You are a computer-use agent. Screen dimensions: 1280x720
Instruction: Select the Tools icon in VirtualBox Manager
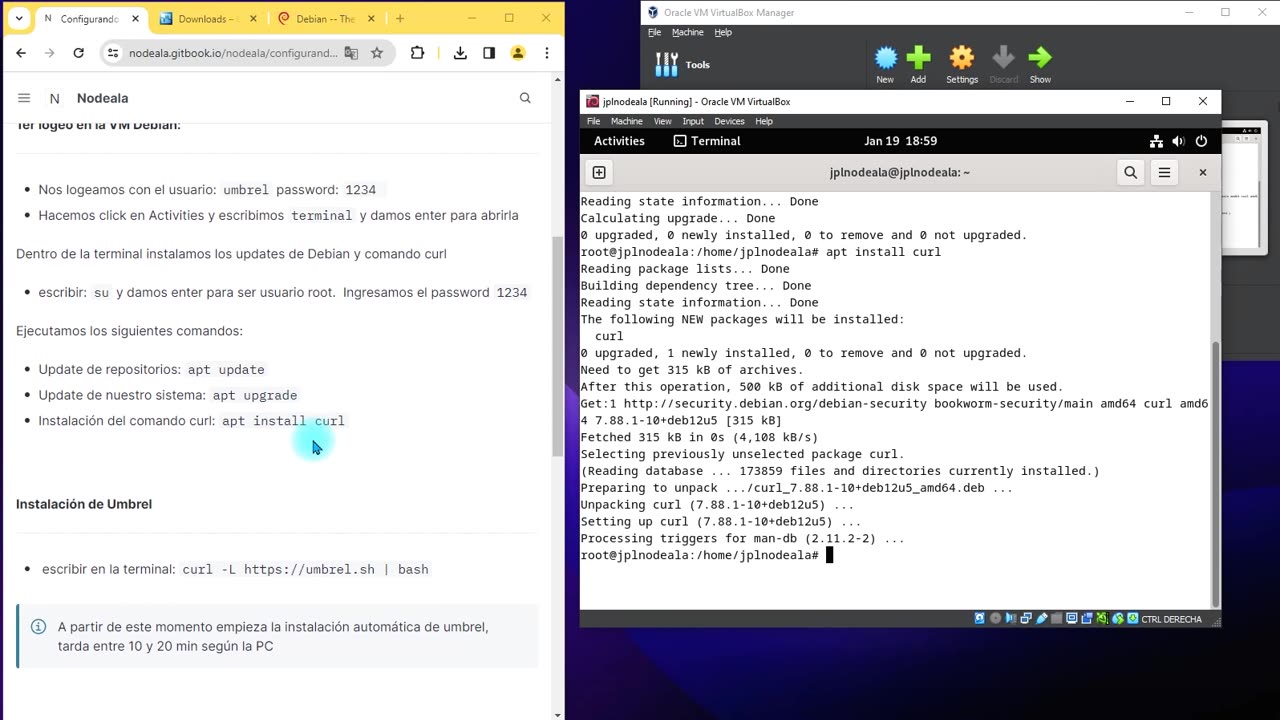click(x=666, y=64)
